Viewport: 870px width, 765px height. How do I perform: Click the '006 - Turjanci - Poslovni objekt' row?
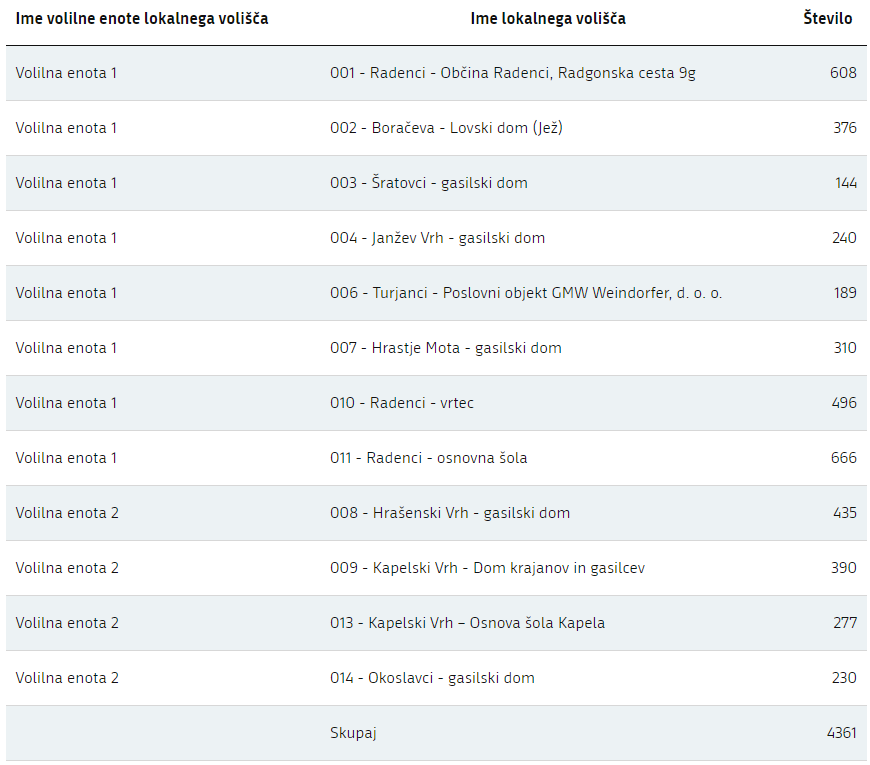(x=526, y=293)
